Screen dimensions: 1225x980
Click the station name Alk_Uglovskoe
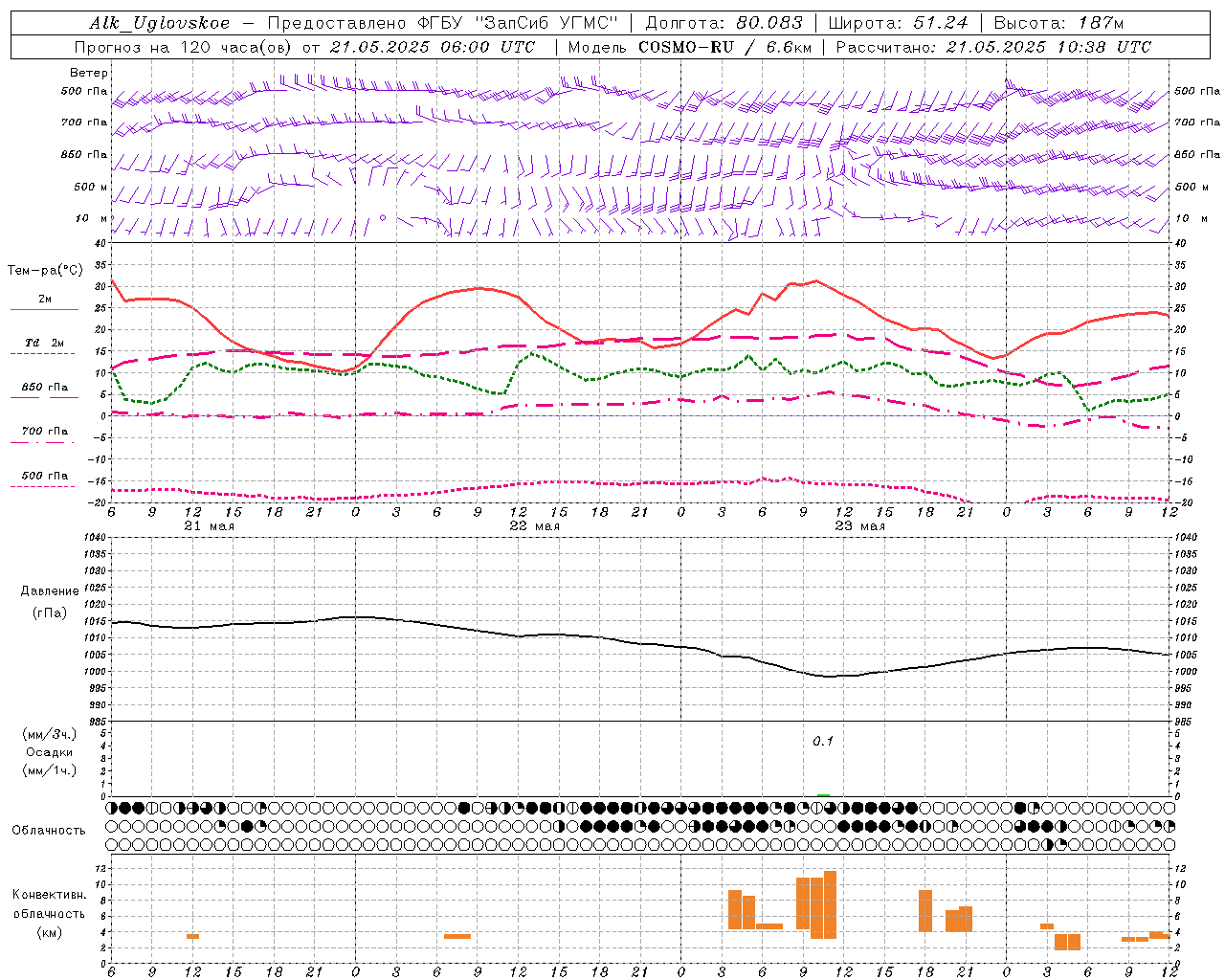coord(160,24)
